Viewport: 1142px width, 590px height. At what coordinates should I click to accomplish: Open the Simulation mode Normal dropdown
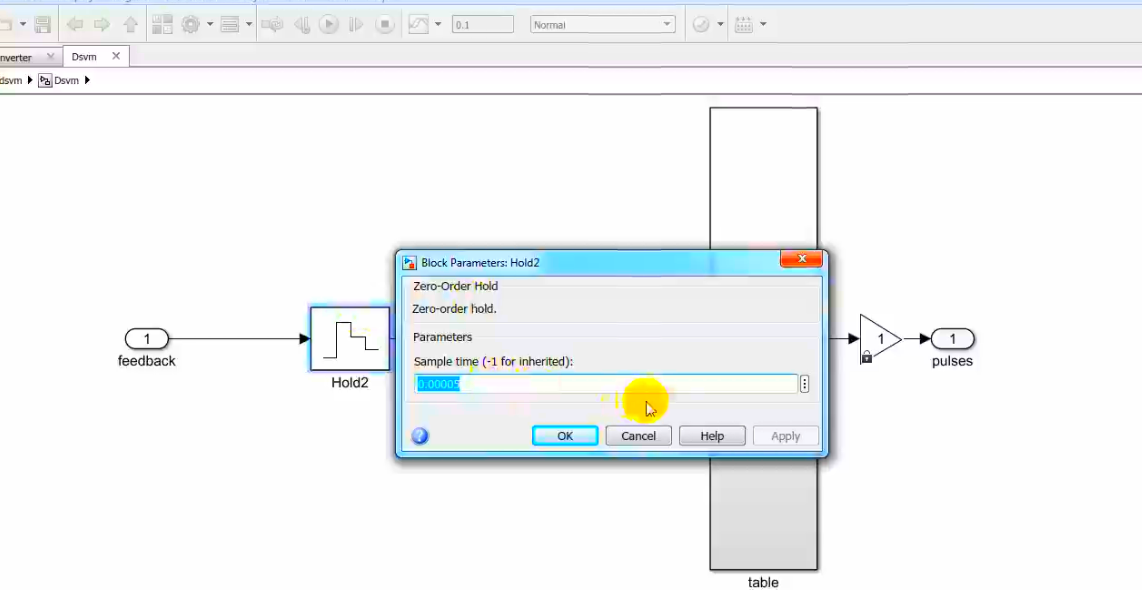click(x=602, y=25)
